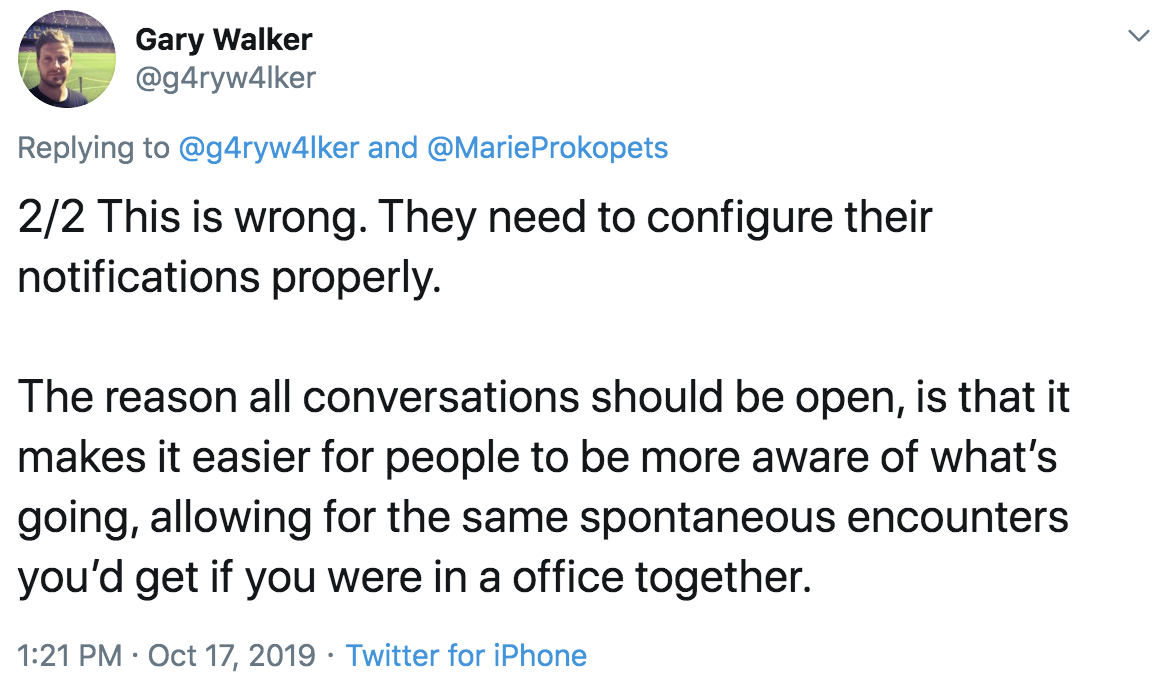Image resolution: width=1156 pixels, height=696 pixels.
Task: Expand the tweet options chevron
Action: pos(1138,35)
